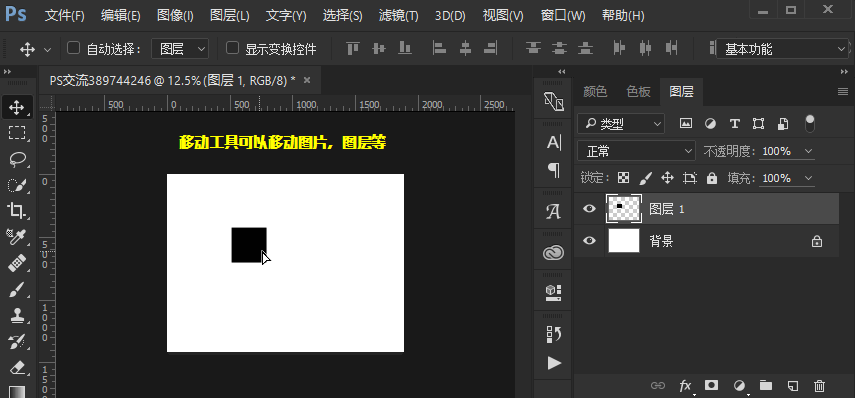Hide the 背景 layer eye icon
The width and height of the screenshot is (855, 398).
coord(589,240)
